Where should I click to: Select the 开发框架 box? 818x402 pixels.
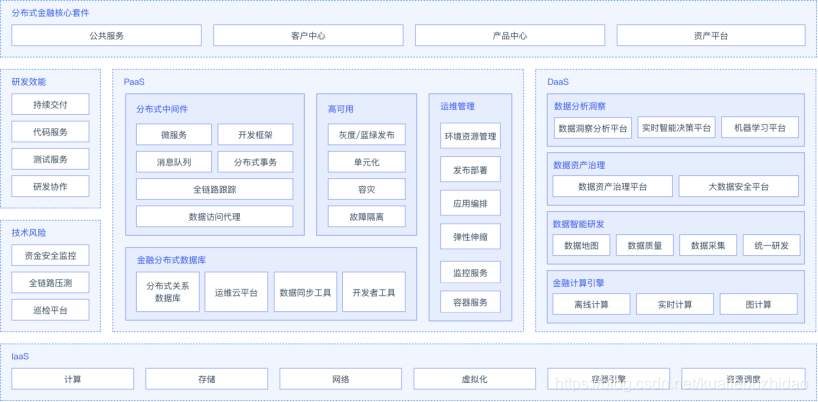point(255,135)
